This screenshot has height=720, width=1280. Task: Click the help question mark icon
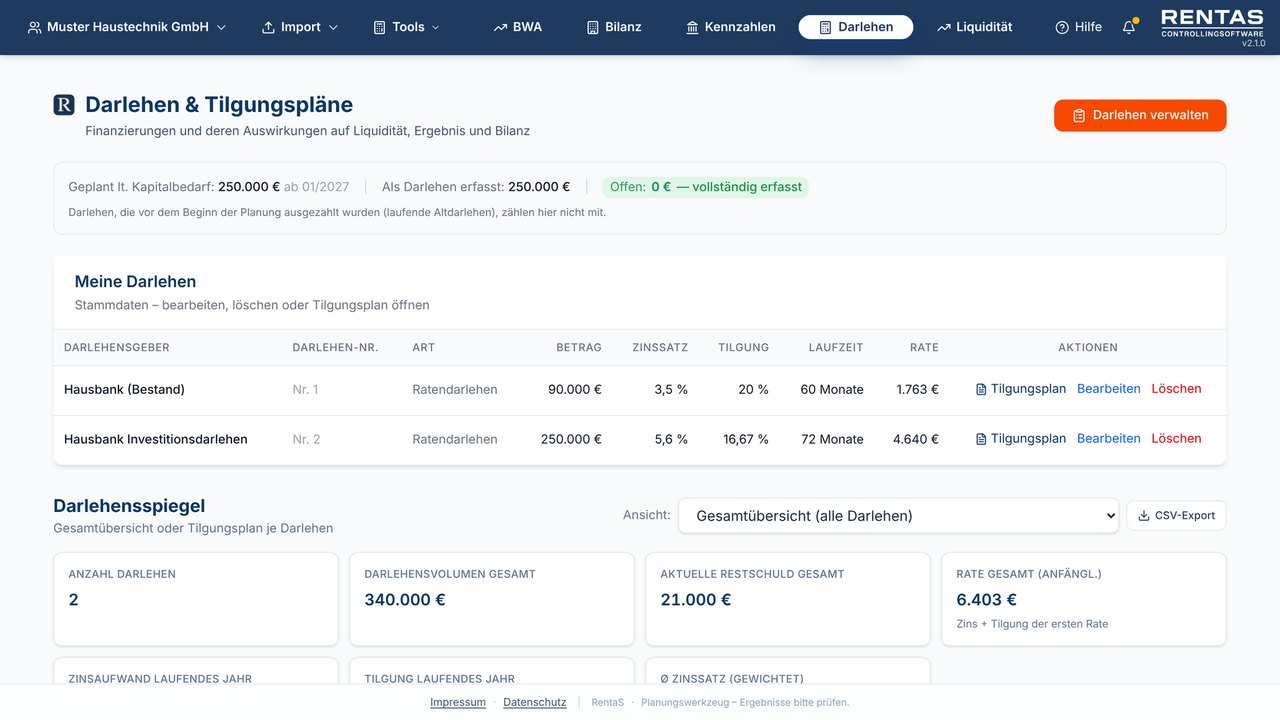(x=1062, y=27)
